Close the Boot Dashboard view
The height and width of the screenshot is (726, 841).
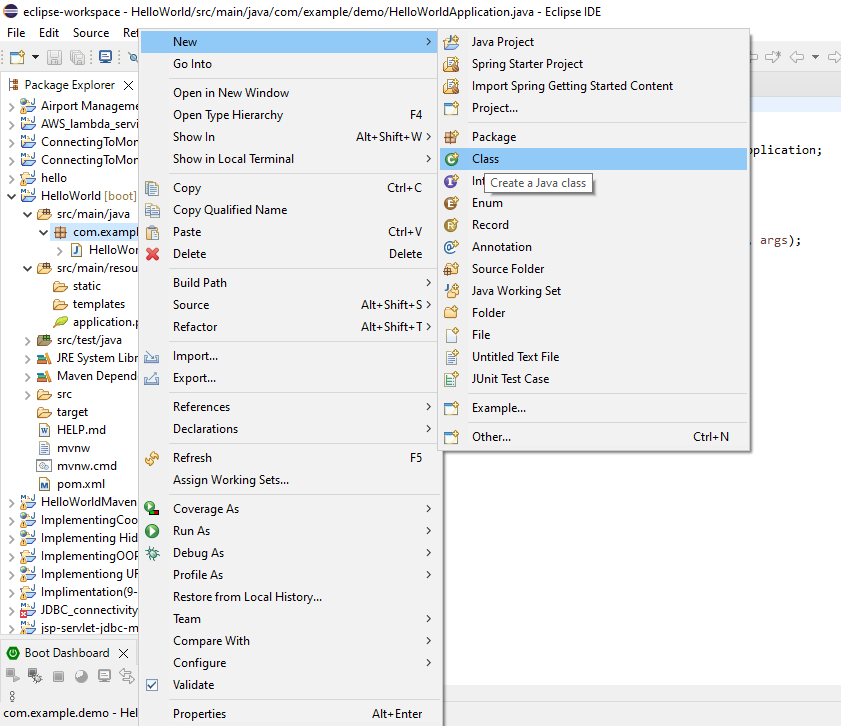123,653
